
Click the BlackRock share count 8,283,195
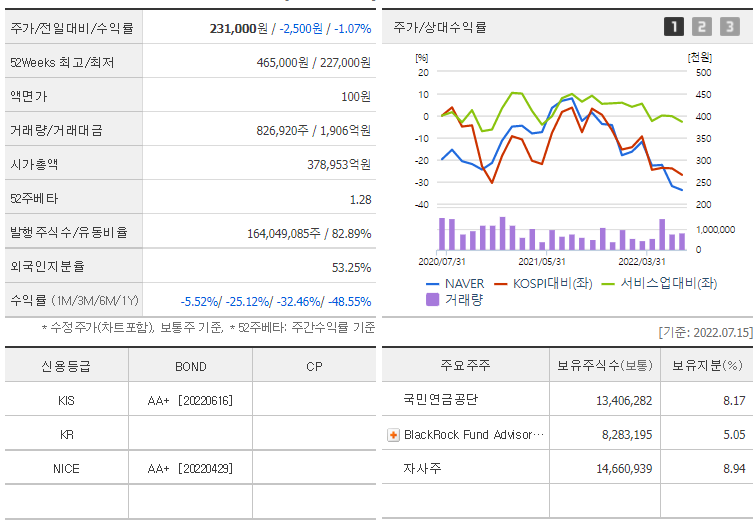[x=627, y=435]
